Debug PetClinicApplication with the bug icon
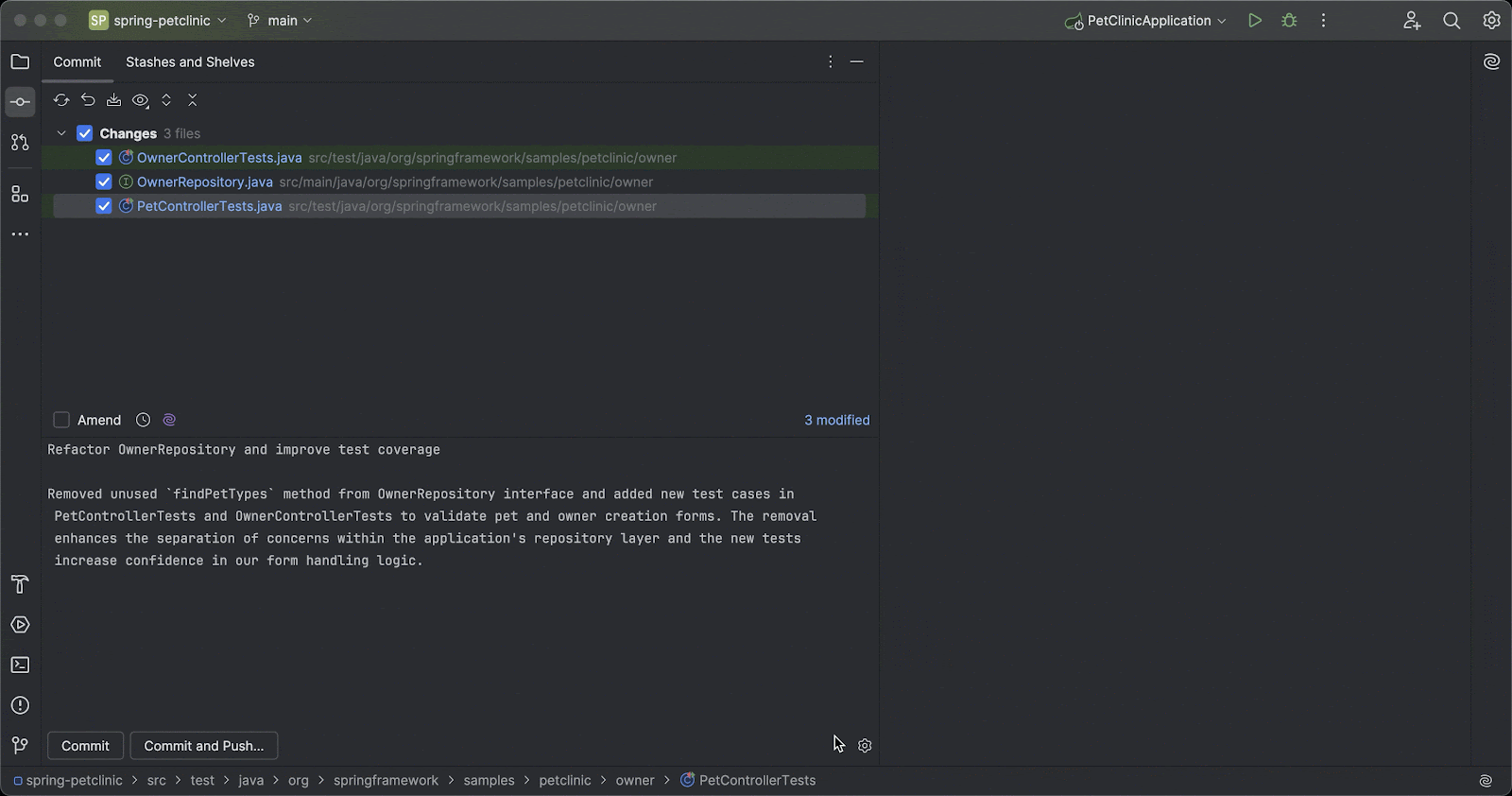Image resolution: width=1512 pixels, height=796 pixels. click(1289, 20)
